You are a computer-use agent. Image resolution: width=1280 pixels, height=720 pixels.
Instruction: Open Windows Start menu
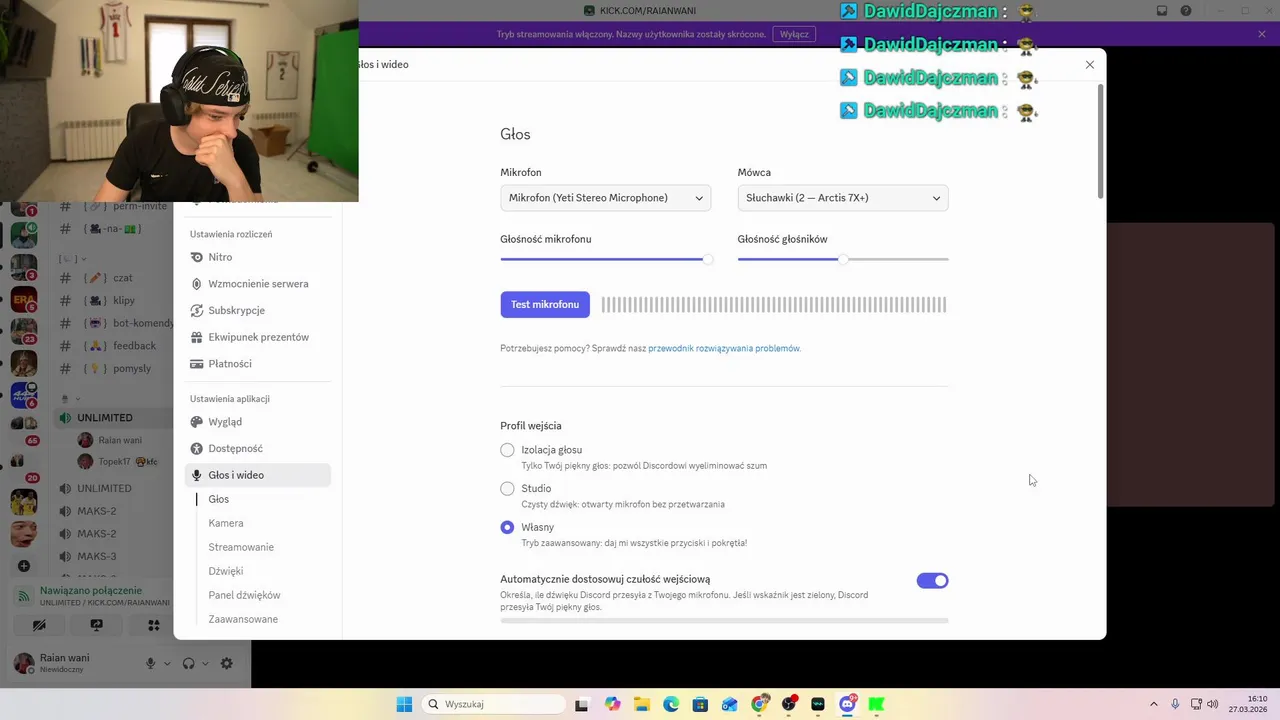404,704
